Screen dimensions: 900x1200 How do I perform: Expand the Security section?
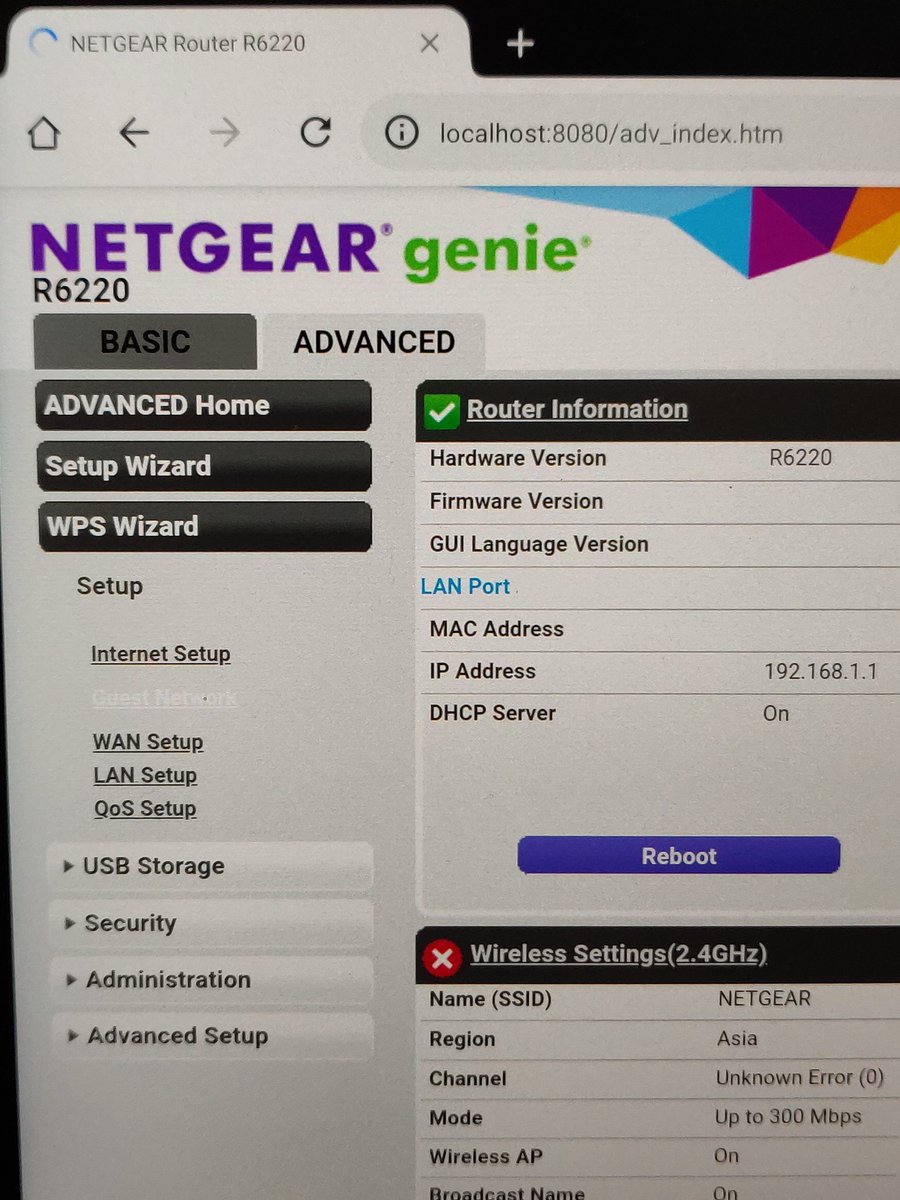(210, 923)
